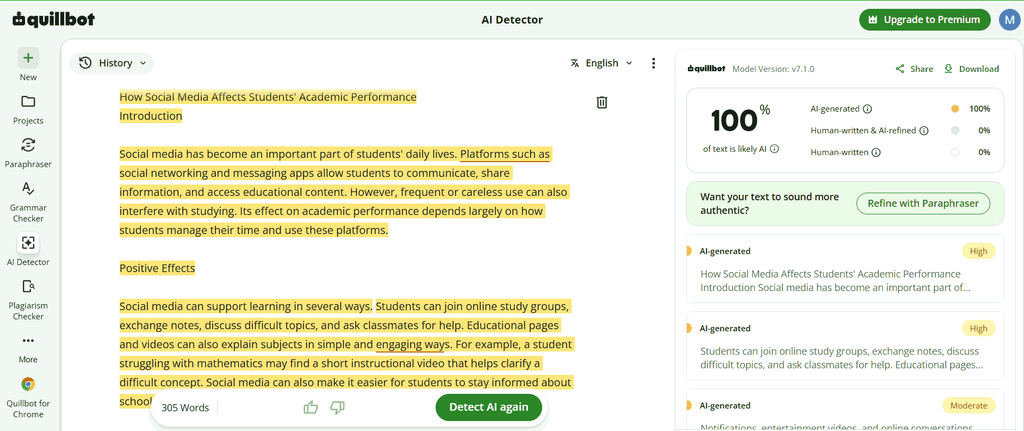Click the QuillBot logo

click(x=54, y=20)
